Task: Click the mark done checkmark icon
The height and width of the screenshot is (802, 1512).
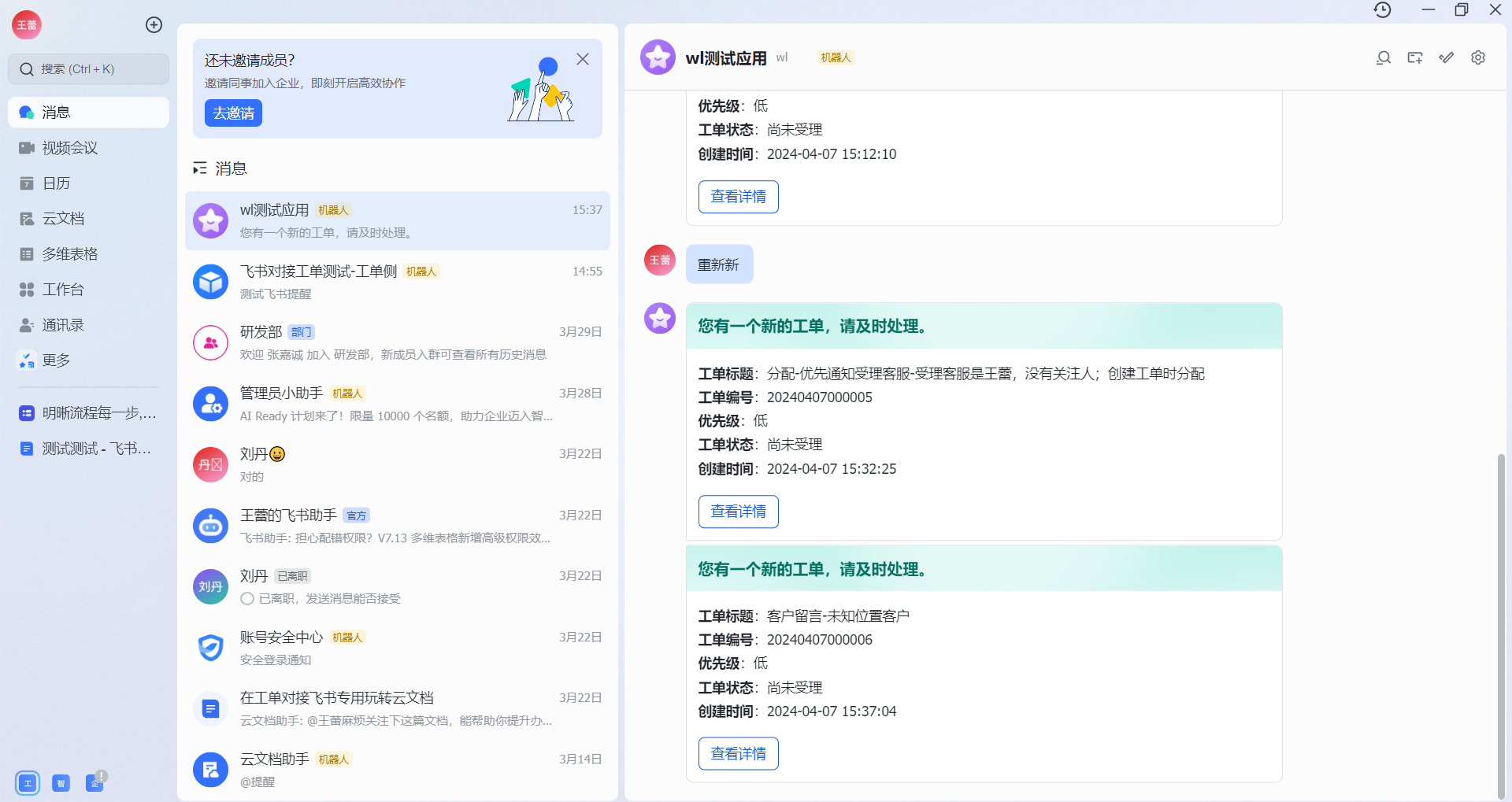Action: point(1447,57)
